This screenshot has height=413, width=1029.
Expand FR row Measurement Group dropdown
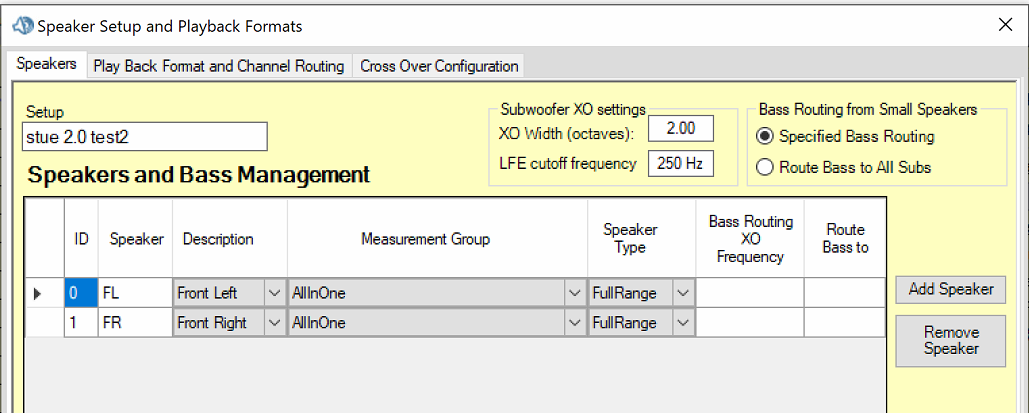point(575,323)
